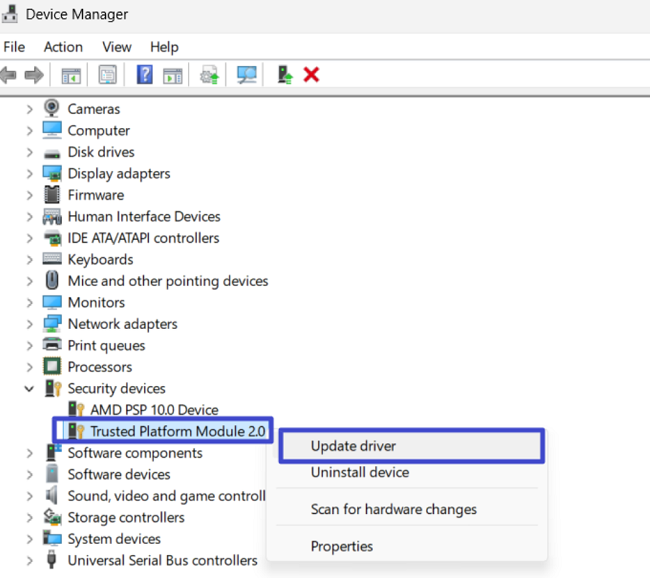The image size is (650, 578).
Task: Select the Computer label
Action: click(99, 131)
